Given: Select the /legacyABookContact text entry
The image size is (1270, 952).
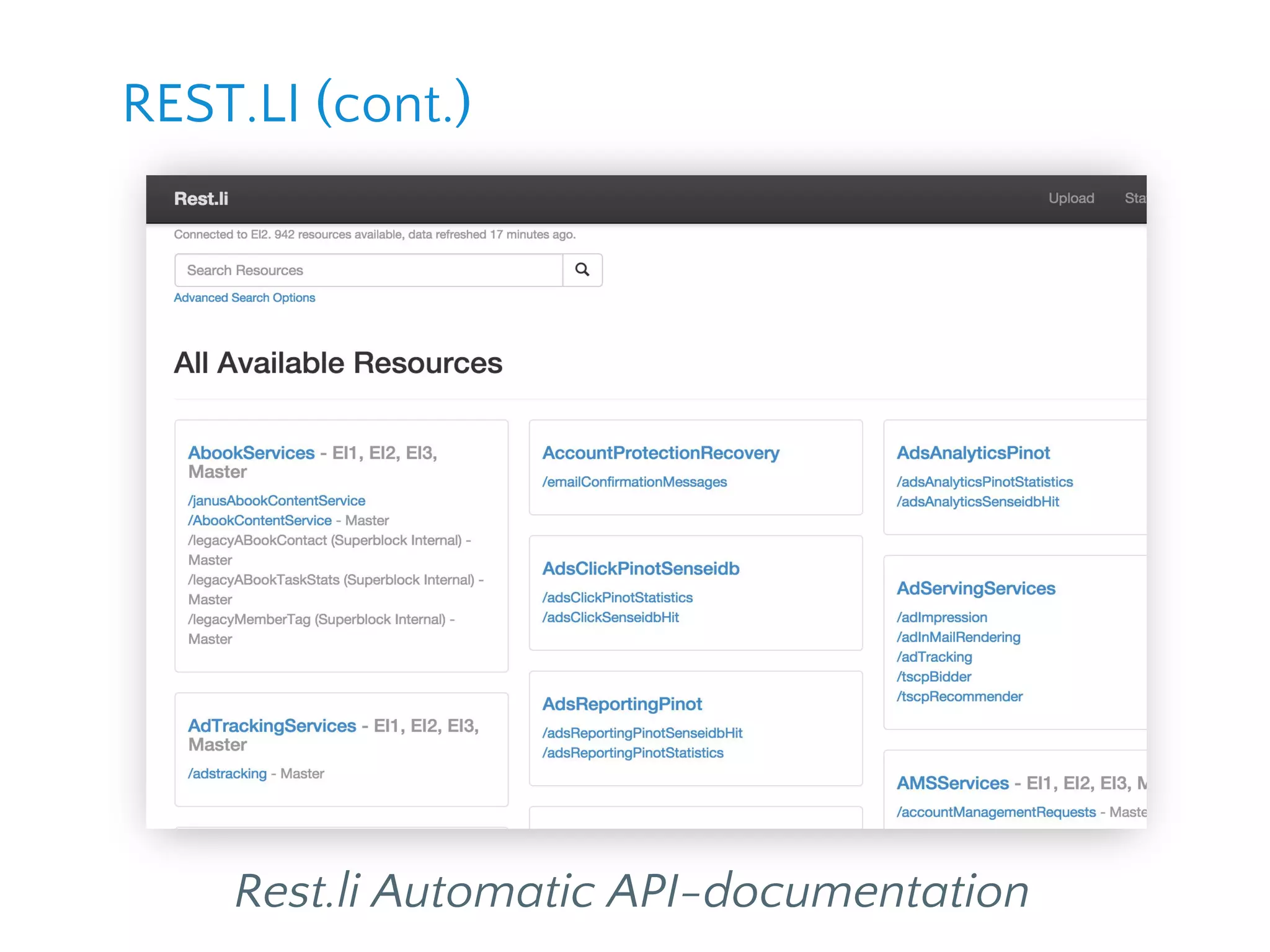Looking at the screenshot, I should coord(259,540).
